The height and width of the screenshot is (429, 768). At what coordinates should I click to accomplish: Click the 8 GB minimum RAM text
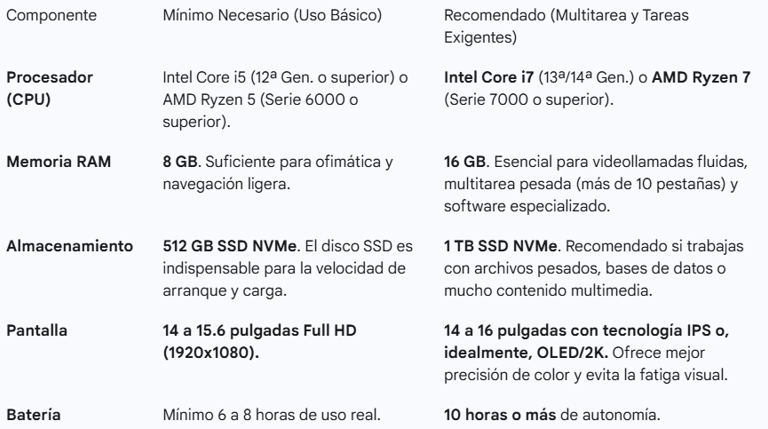[180, 162]
